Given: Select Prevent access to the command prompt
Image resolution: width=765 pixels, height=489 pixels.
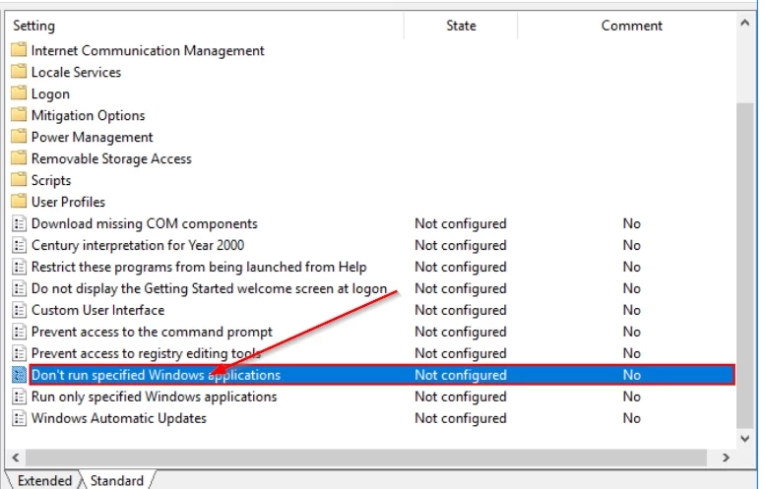Looking at the screenshot, I should [151, 332].
